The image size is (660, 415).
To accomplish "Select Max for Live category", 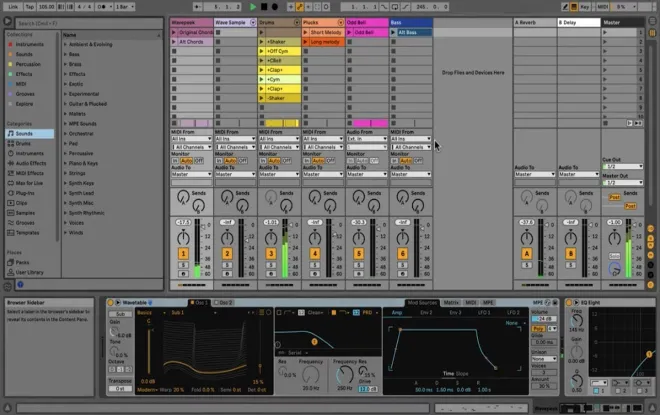I will pos(29,183).
